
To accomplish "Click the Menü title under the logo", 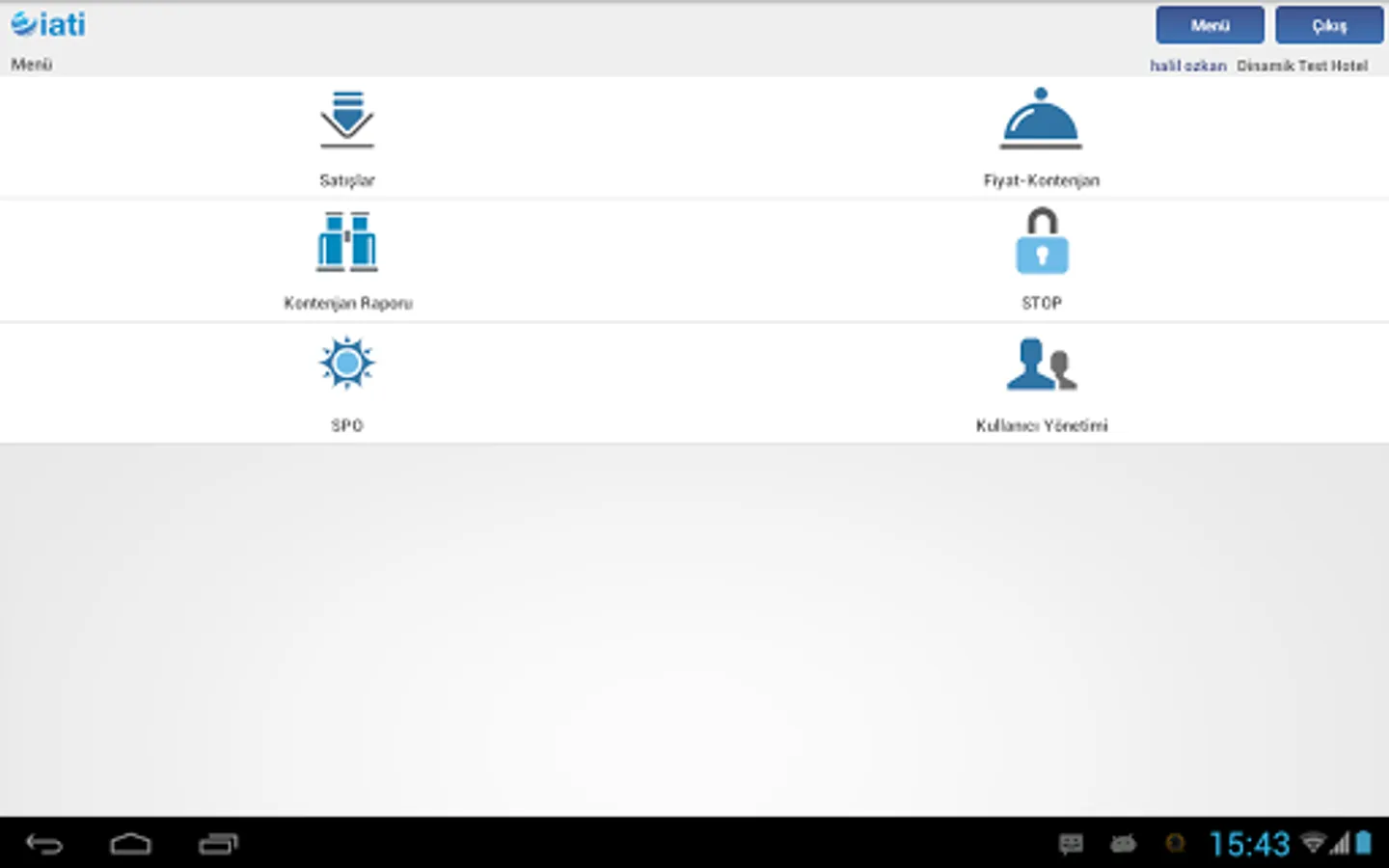I will pos(32,65).
